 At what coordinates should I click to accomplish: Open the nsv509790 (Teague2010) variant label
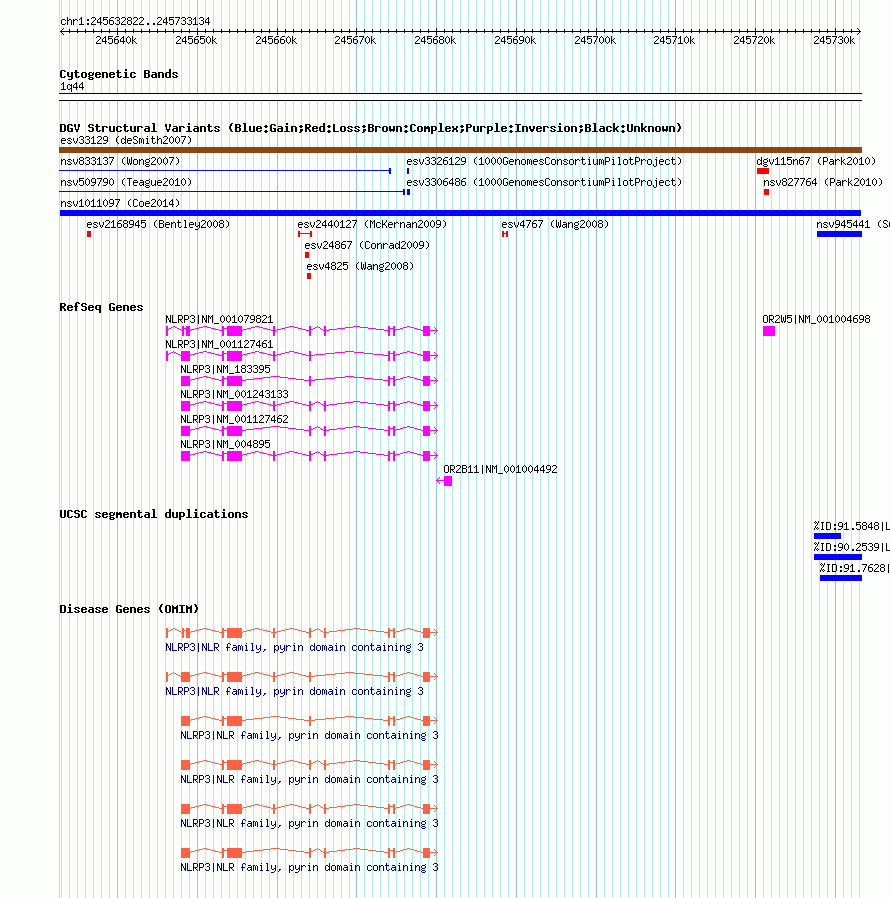pos(126,182)
